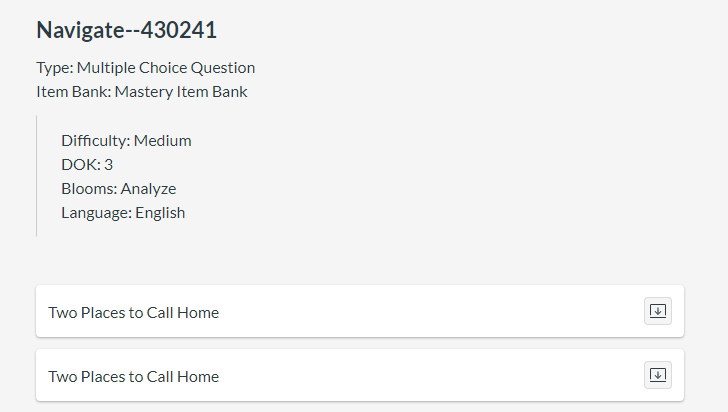Click the first Two Places to Call Home title
728x412 pixels.
pyautogui.click(x=133, y=312)
